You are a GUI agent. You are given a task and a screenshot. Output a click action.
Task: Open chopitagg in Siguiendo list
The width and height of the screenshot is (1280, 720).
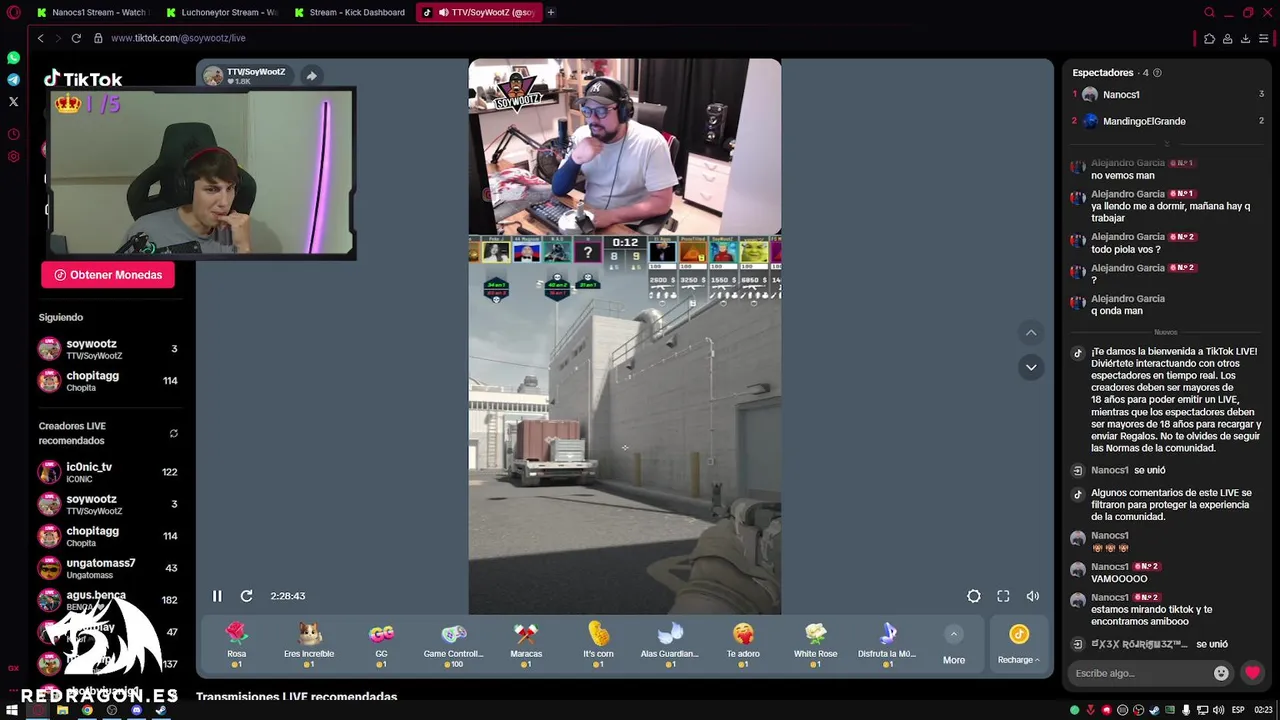click(107, 381)
